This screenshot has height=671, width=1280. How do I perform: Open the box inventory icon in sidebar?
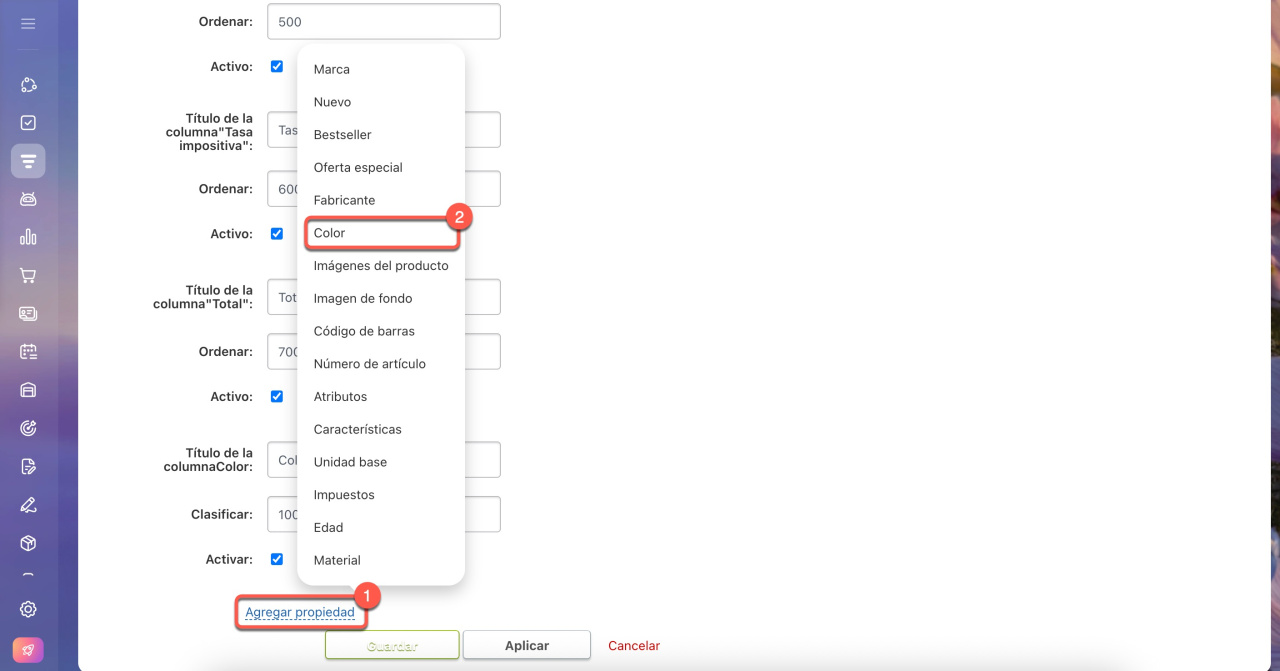[28, 543]
